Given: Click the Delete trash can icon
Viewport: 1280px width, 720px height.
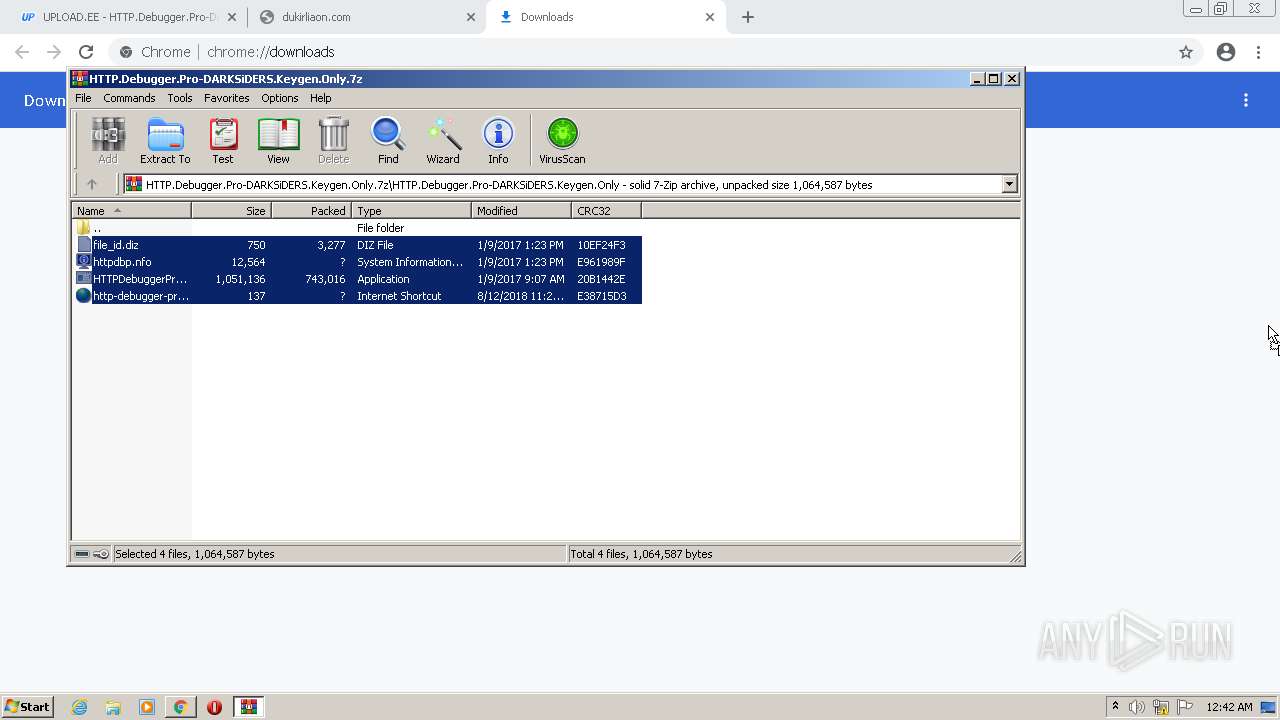Looking at the screenshot, I should pos(333,140).
